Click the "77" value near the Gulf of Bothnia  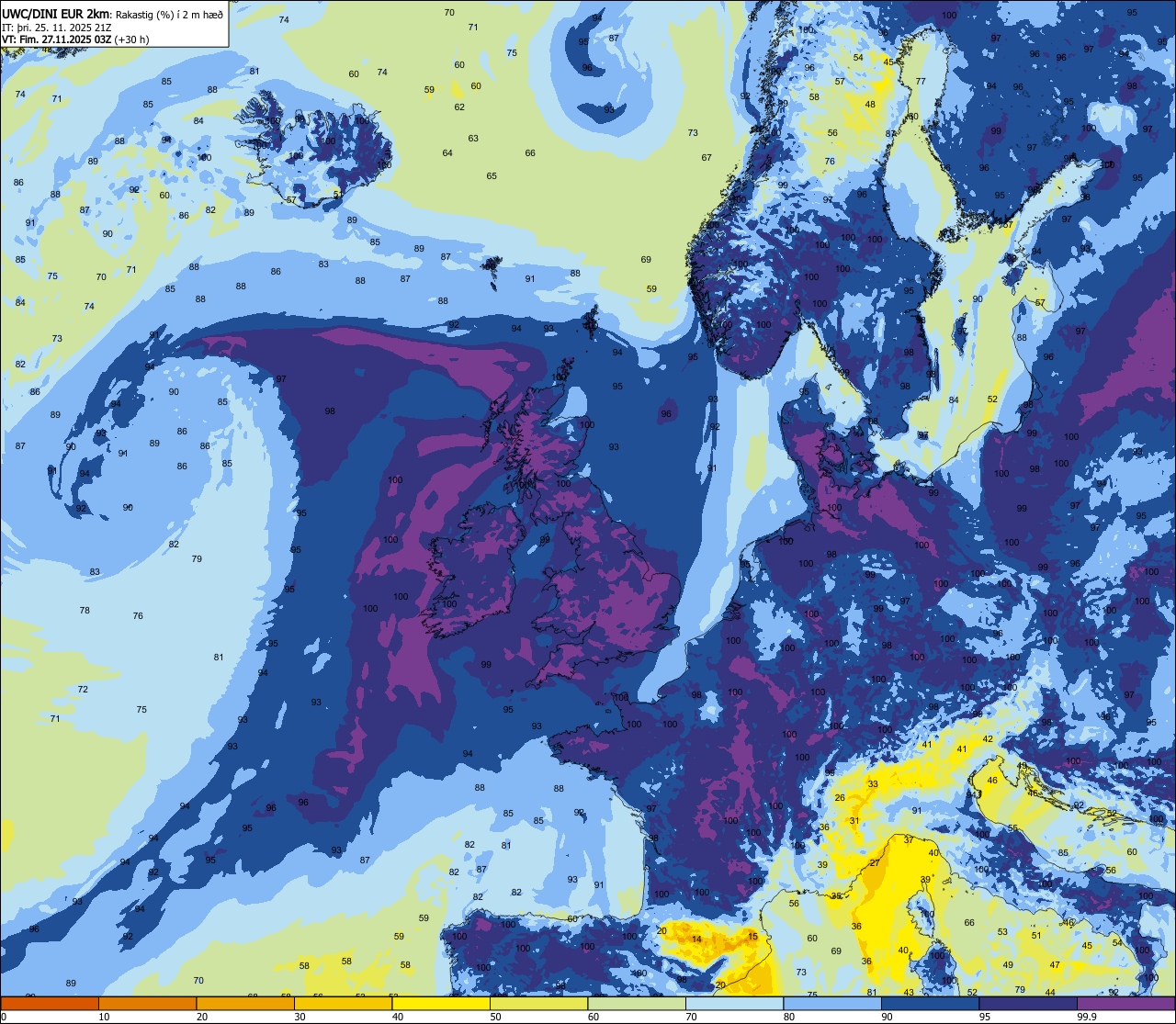[921, 81]
